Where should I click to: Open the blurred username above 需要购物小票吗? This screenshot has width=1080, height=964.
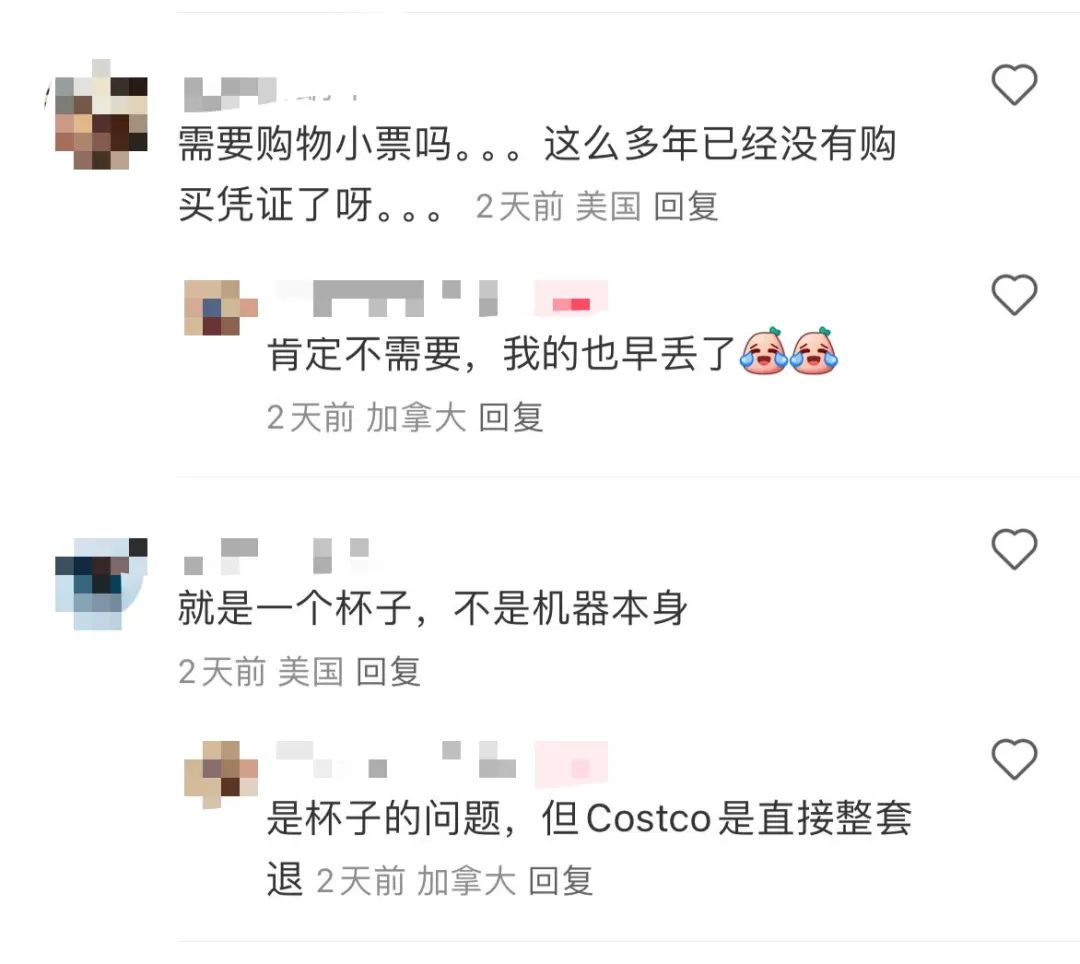coord(269,94)
